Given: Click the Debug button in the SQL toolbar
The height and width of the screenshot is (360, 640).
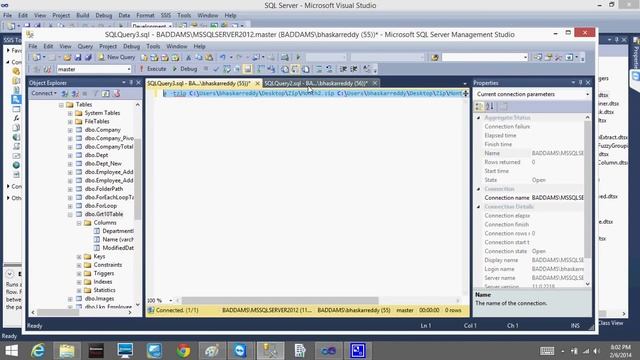Looking at the screenshot, I should click(185, 69).
